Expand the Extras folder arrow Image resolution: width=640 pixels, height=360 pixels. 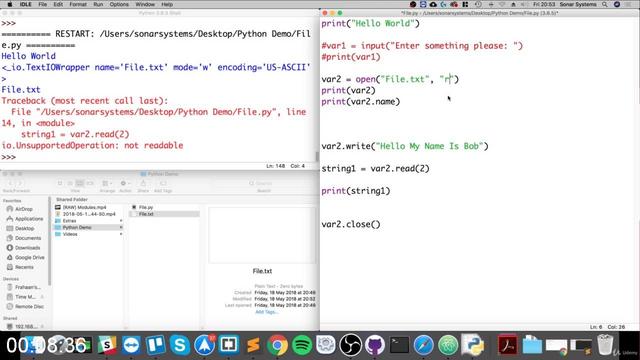121,221
